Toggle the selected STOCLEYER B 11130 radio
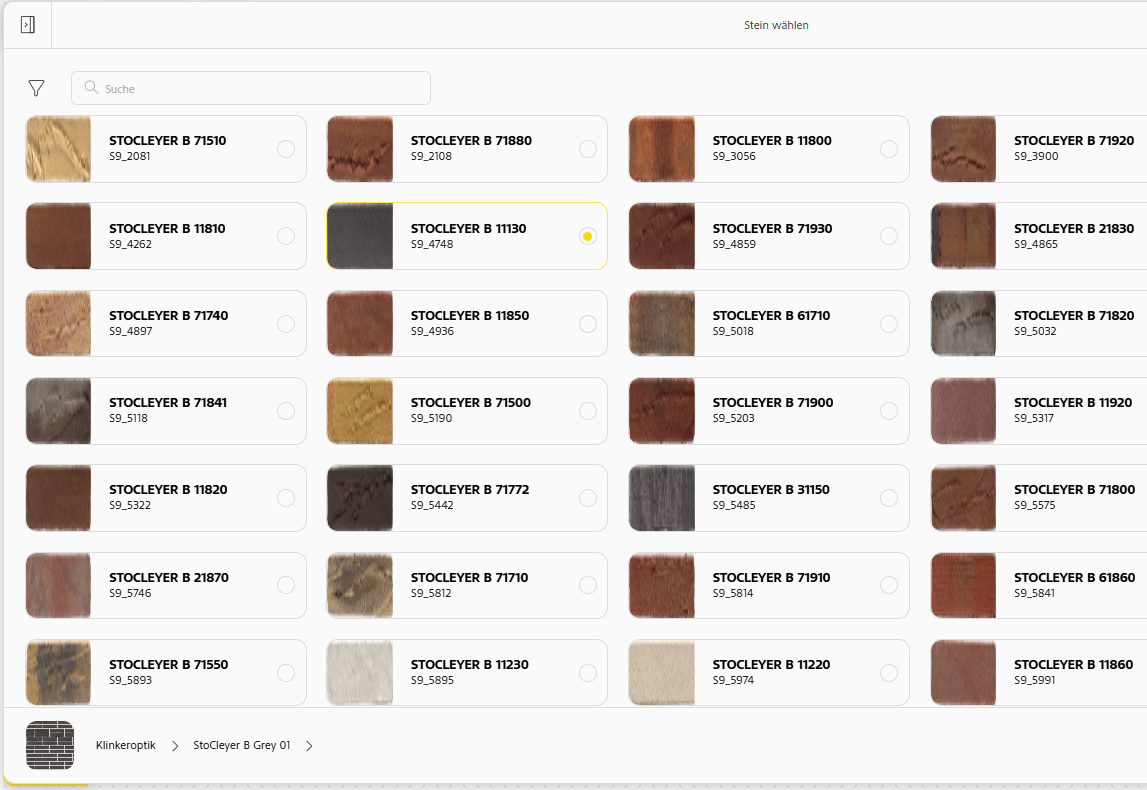1147x790 pixels. (x=587, y=236)
